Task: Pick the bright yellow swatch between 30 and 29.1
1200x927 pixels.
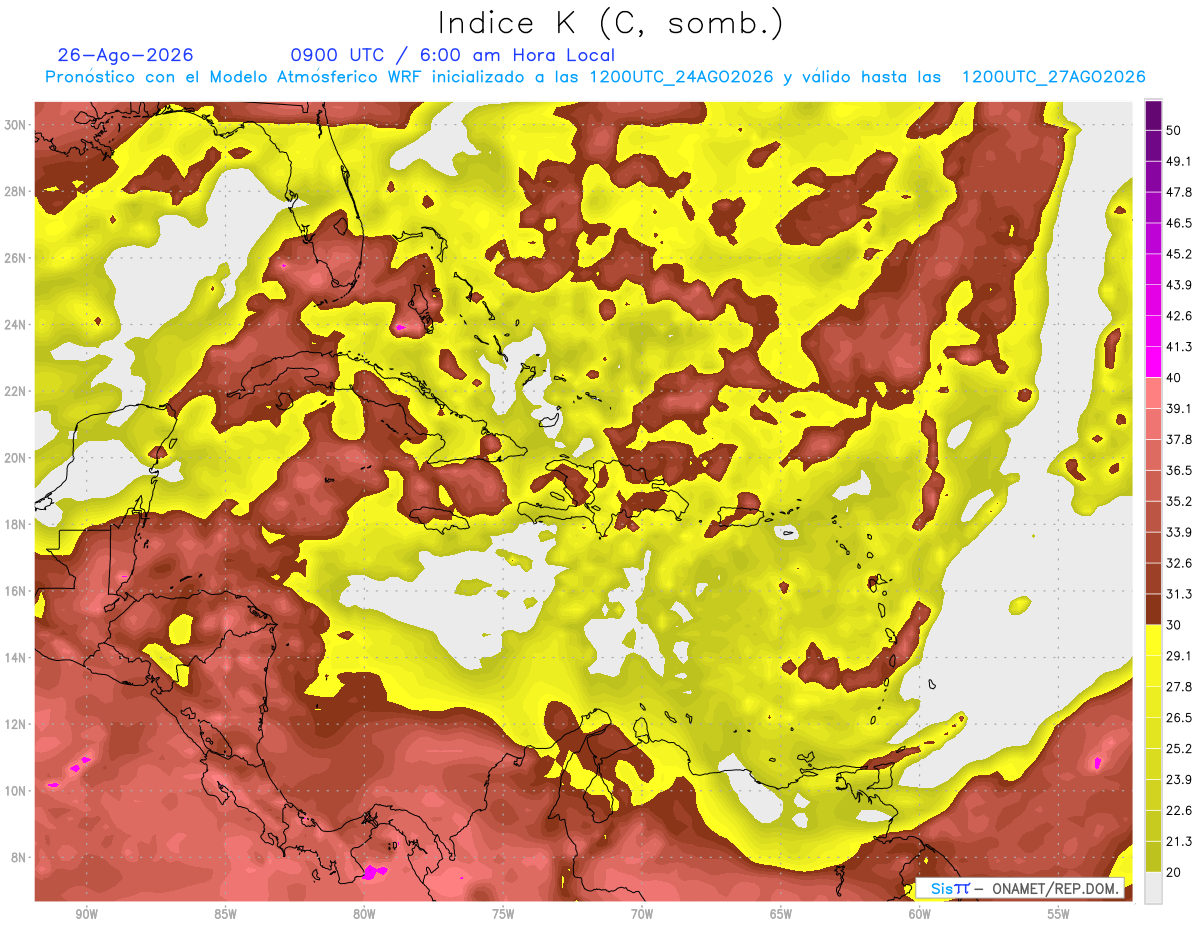Action: click(x=1153, y=640)
